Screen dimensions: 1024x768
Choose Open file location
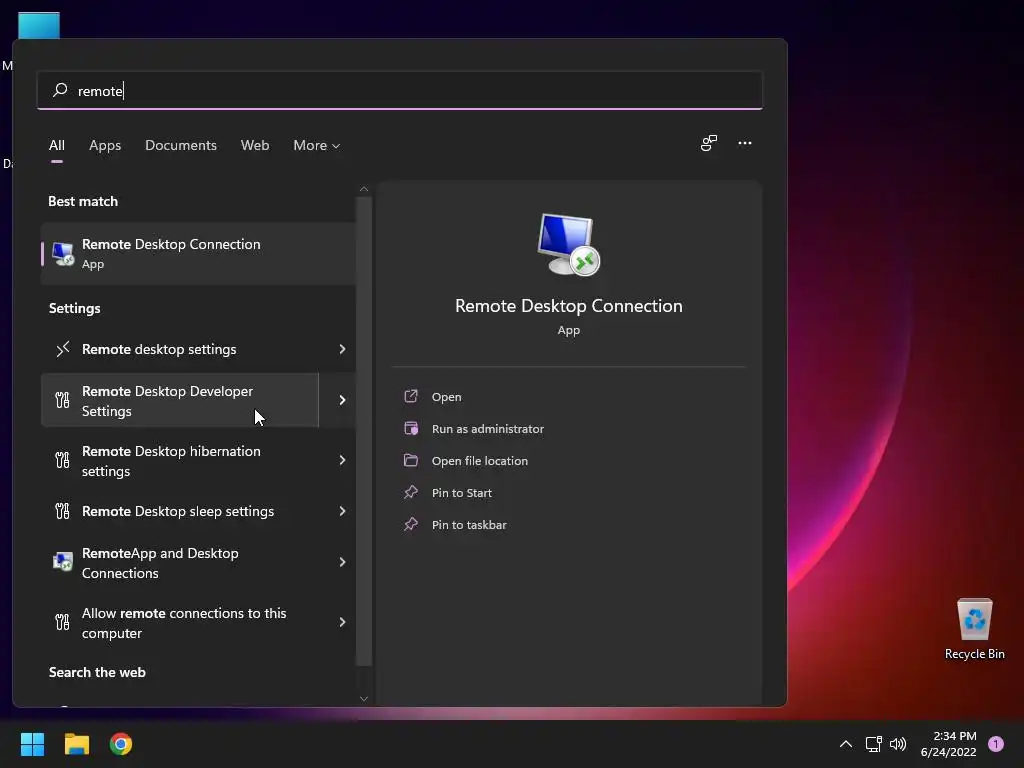(480, 461)
